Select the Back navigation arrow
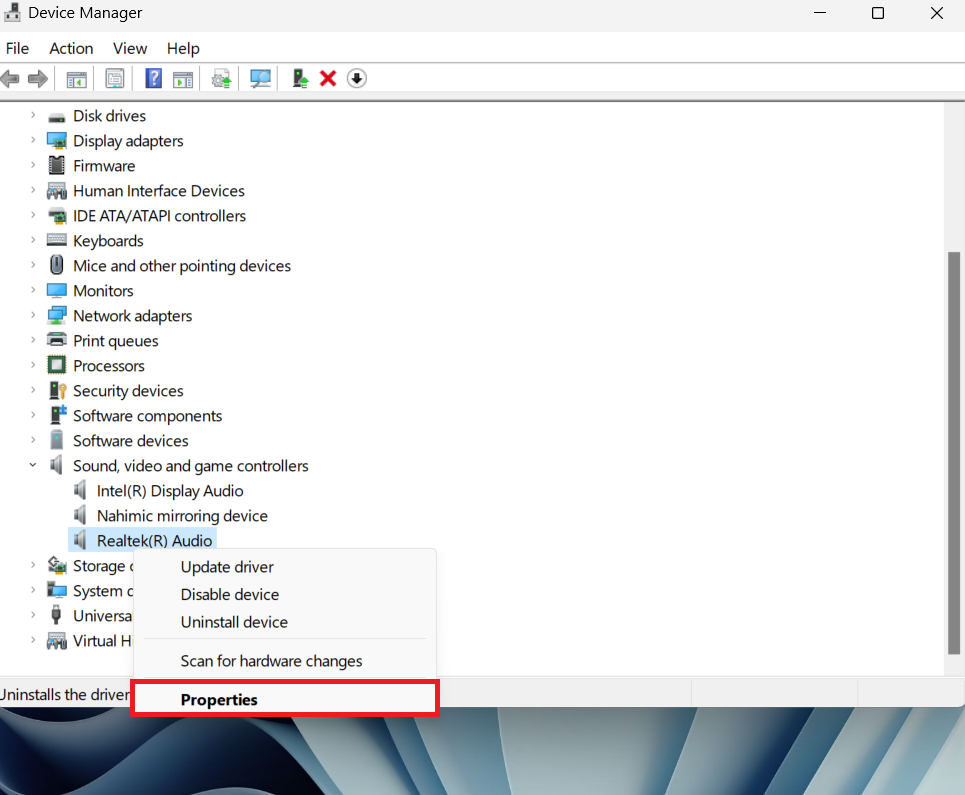Image resolution: width=965 pixels, height=795 pixels. click(x=10, y=78)
